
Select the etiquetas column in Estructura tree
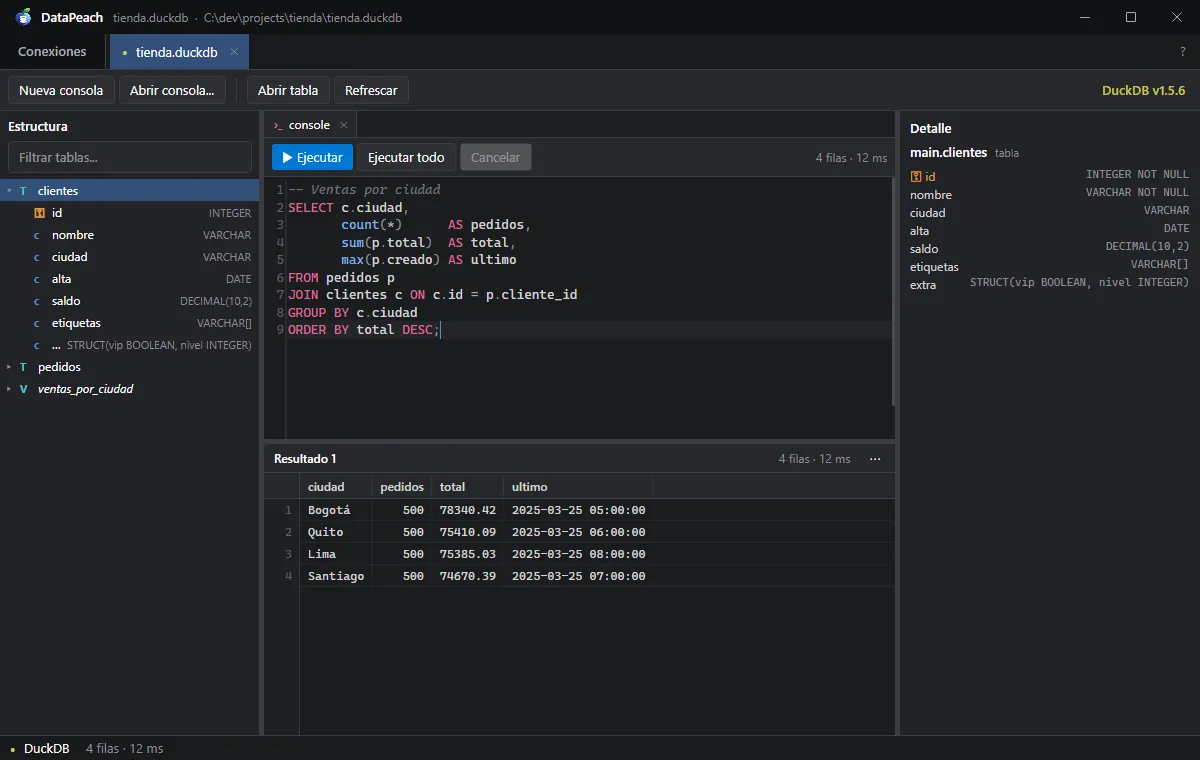coord(130,323)
